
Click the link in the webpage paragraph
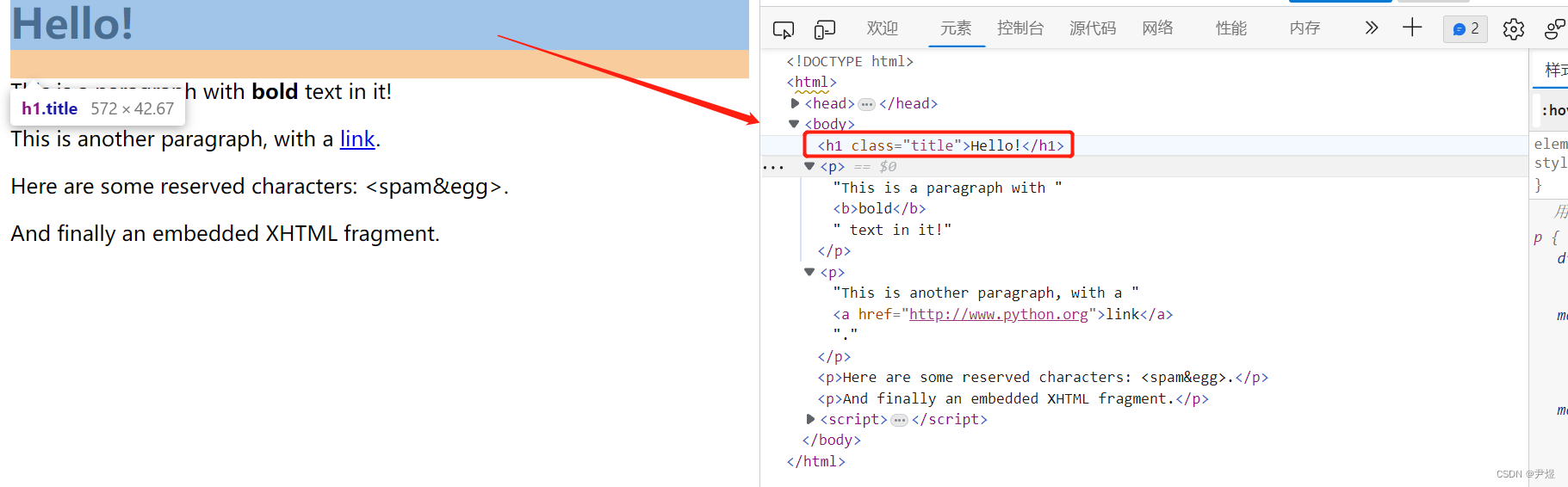click(357, 139)
